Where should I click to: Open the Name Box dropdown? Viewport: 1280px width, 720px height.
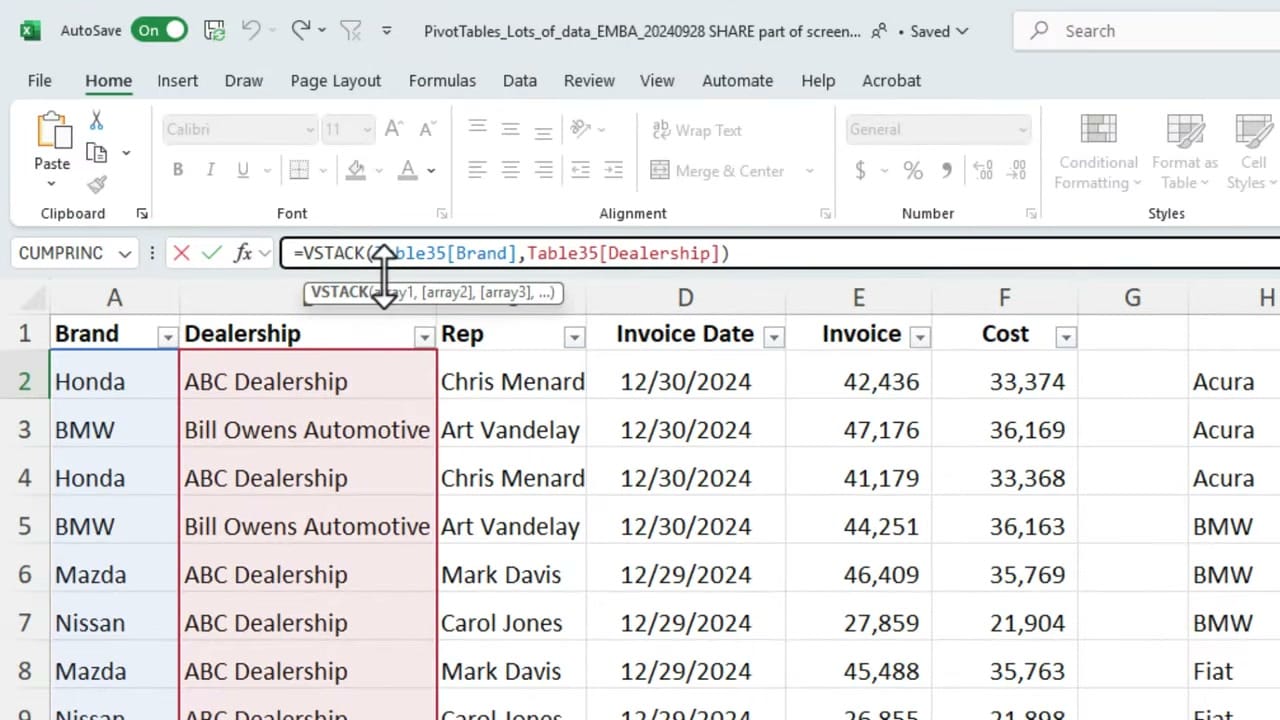tap(124, 253)
